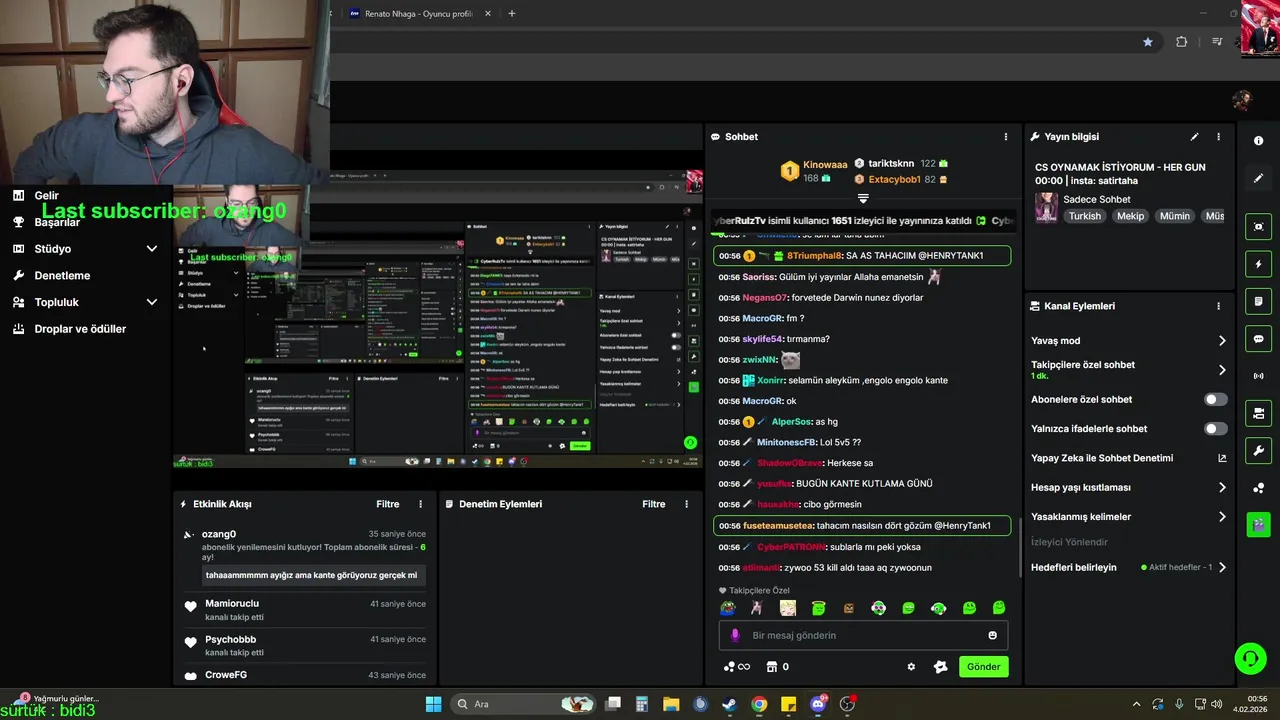Viewport: 1280px width, 720px height.
Task: Open Denetim Eylemleri three-dot menu
Action: click(x=686, y=504)
